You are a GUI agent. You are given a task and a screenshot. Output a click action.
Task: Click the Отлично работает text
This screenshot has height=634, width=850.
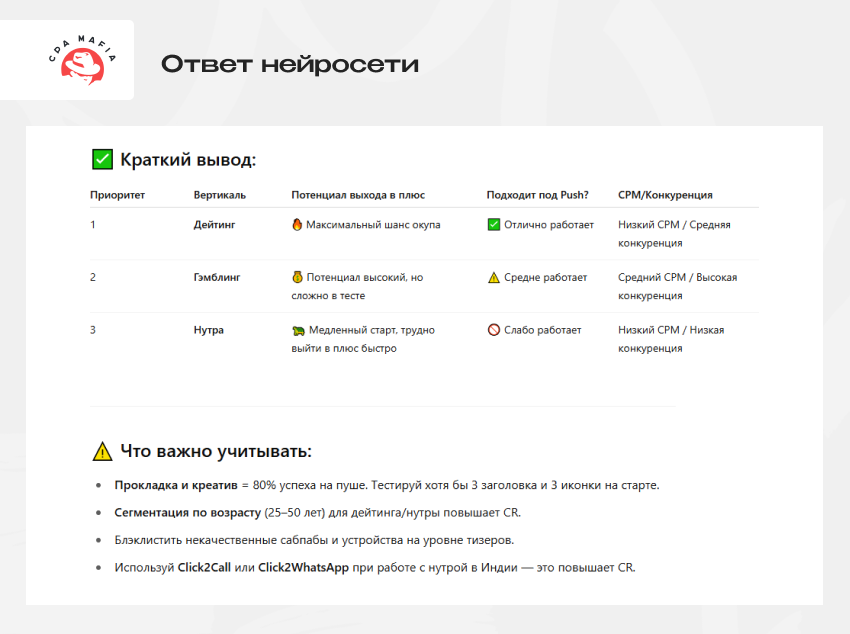pyautogui.click(x=549, y=225)
